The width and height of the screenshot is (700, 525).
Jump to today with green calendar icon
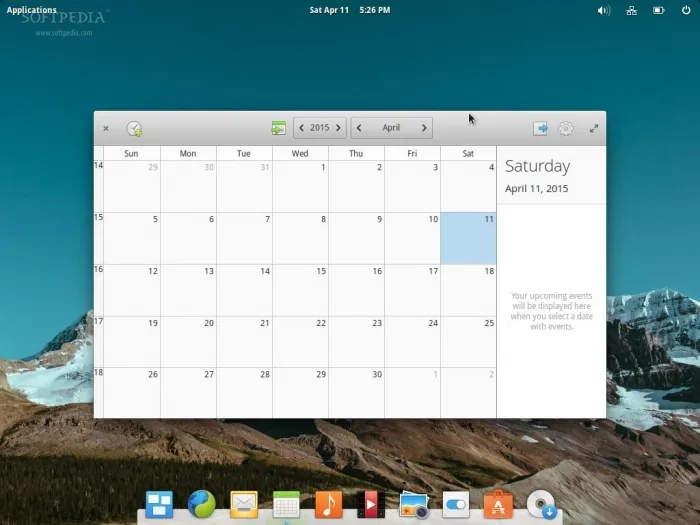point(279,128)
